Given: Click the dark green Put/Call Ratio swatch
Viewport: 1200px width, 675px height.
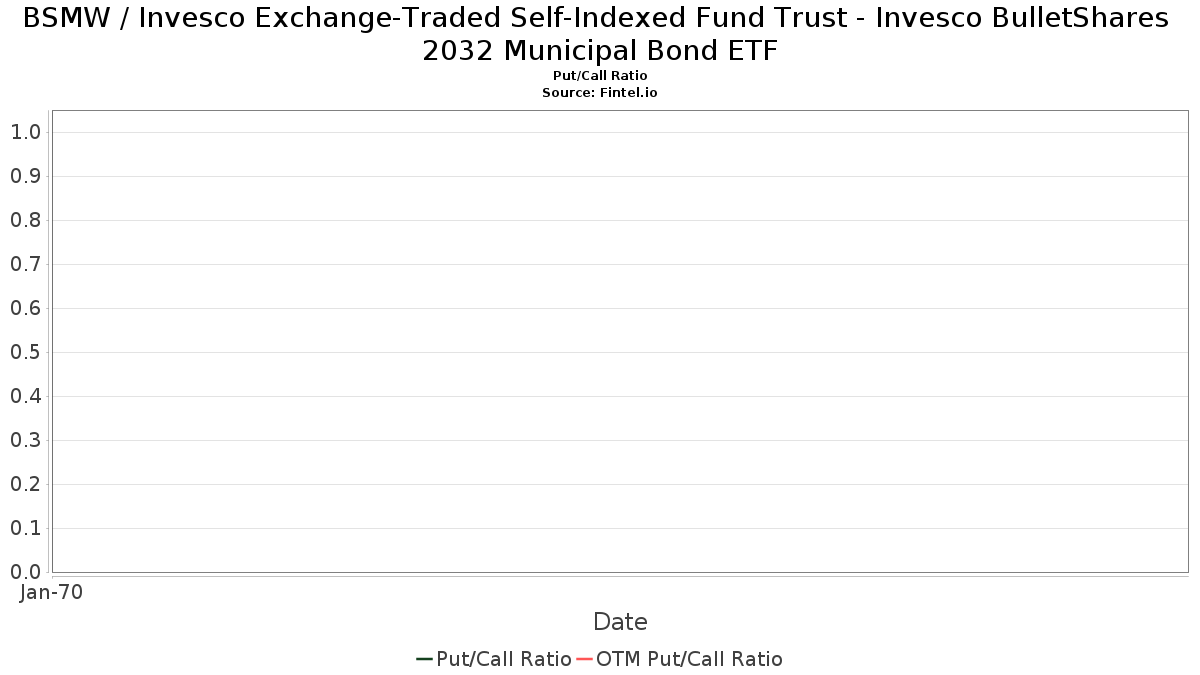Looking at the screenshot, I should point(424,659).
